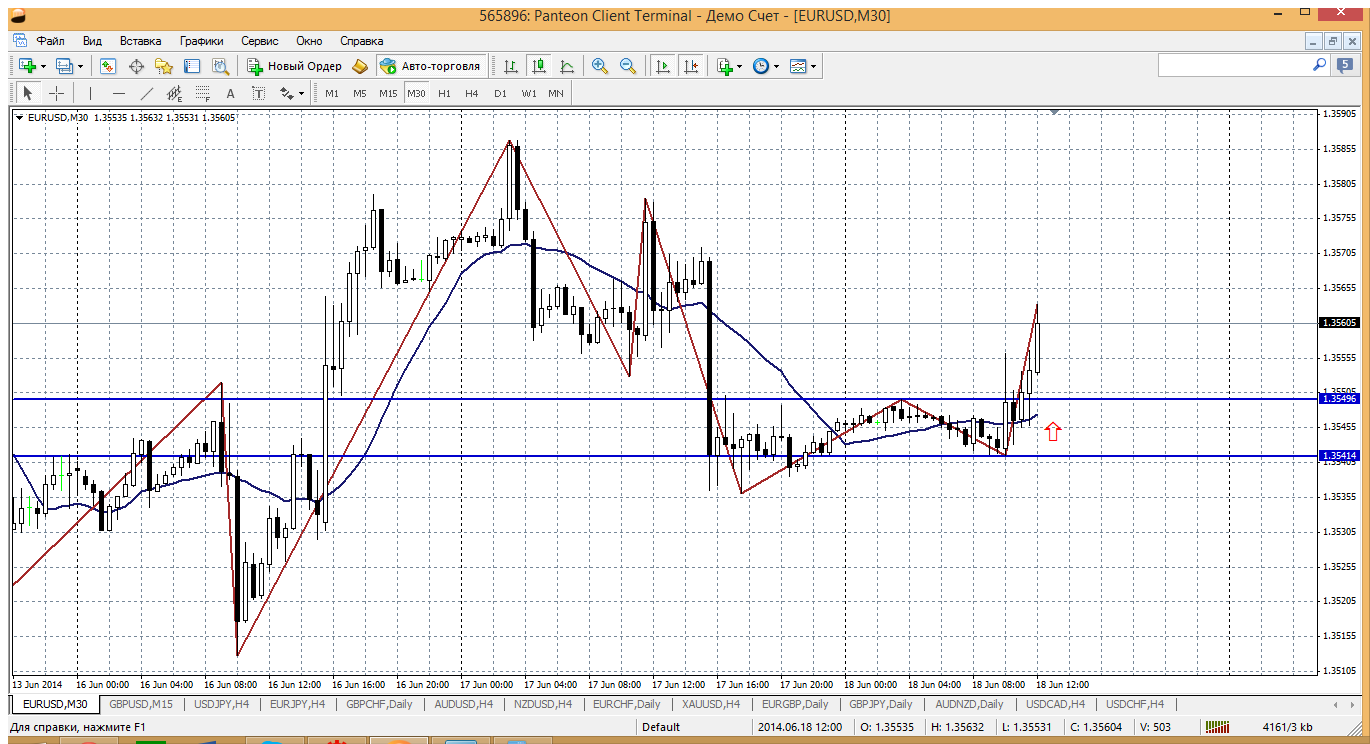Select the arrow cursor tool

28,93
